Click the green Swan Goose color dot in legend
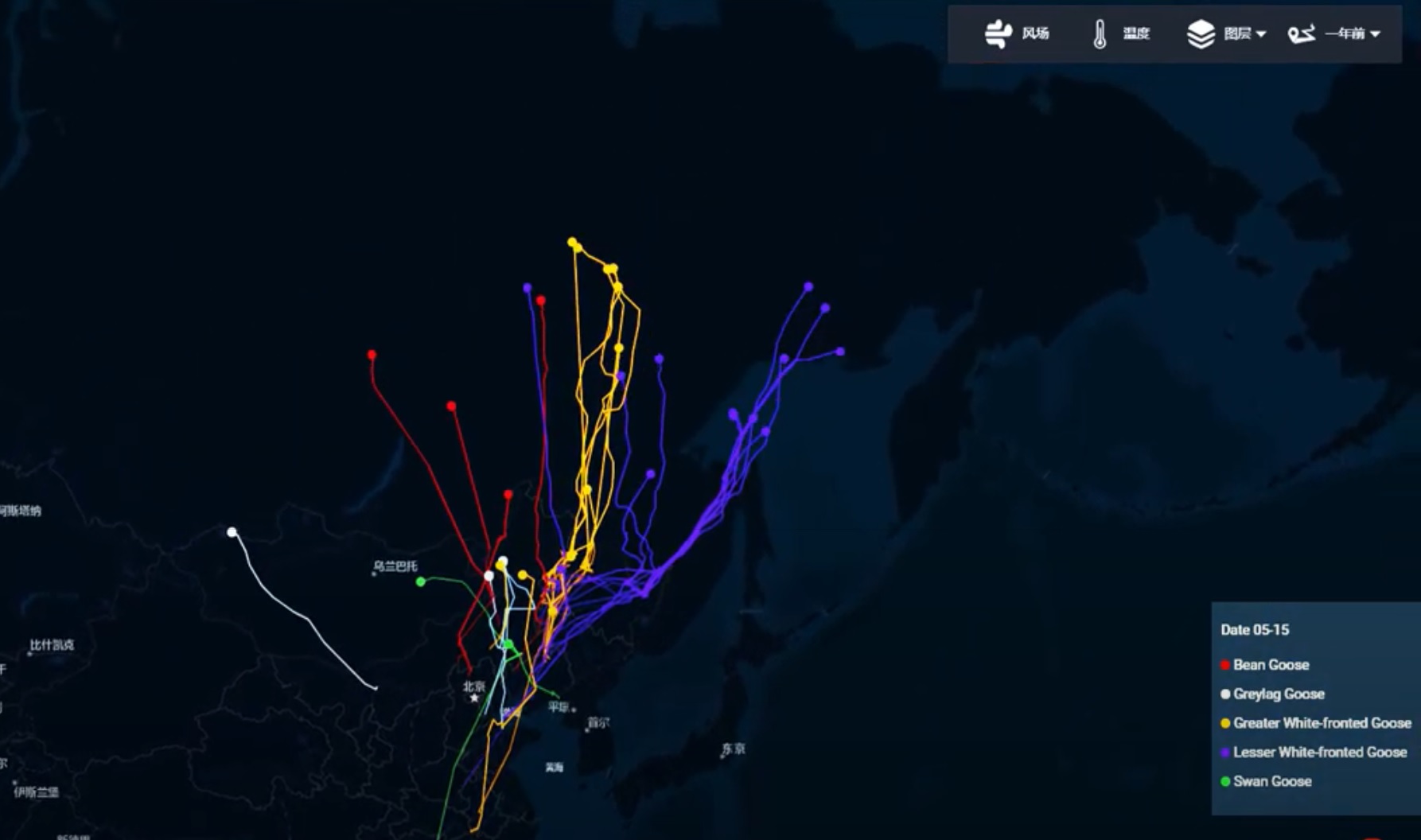 tap(1225, 782)
